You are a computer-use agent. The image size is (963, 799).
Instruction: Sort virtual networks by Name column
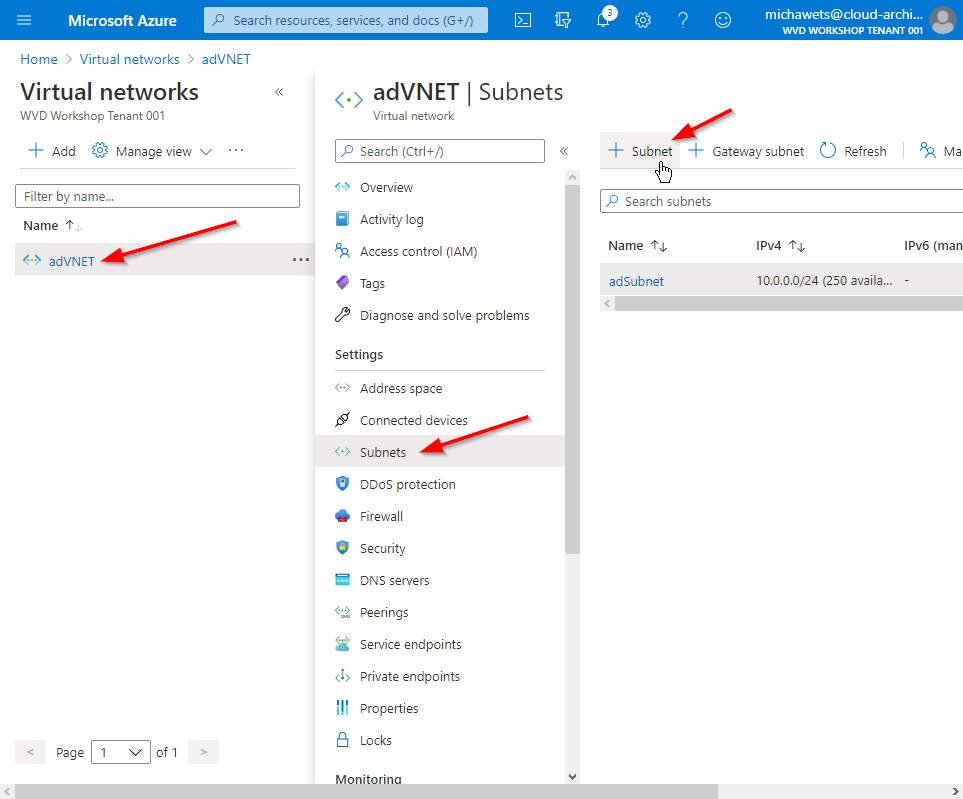click(52, 225)
